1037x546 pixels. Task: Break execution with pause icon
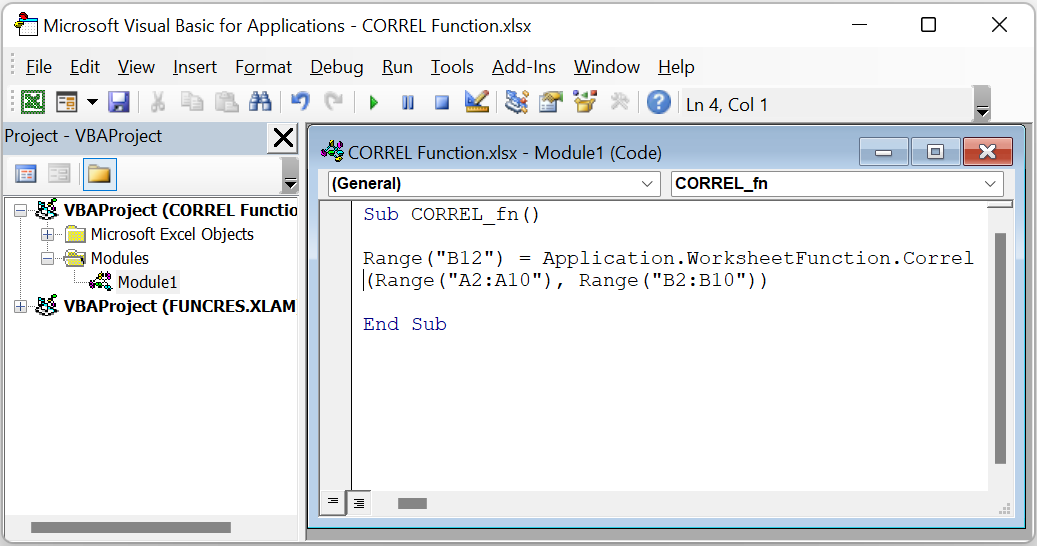click(408, 102)
